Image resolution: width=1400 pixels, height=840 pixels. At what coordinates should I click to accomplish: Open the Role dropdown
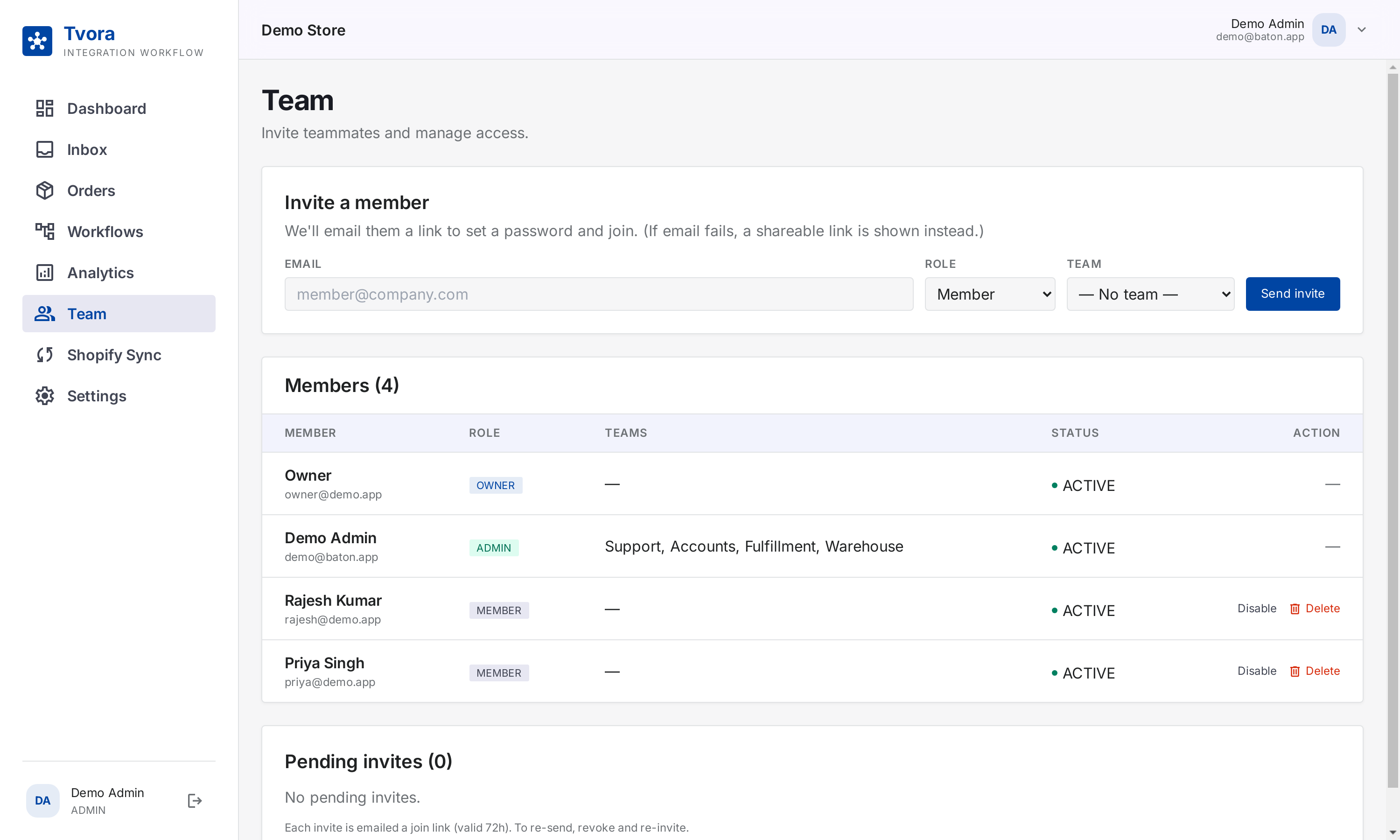pyautogui.click(x=990, y=294)
